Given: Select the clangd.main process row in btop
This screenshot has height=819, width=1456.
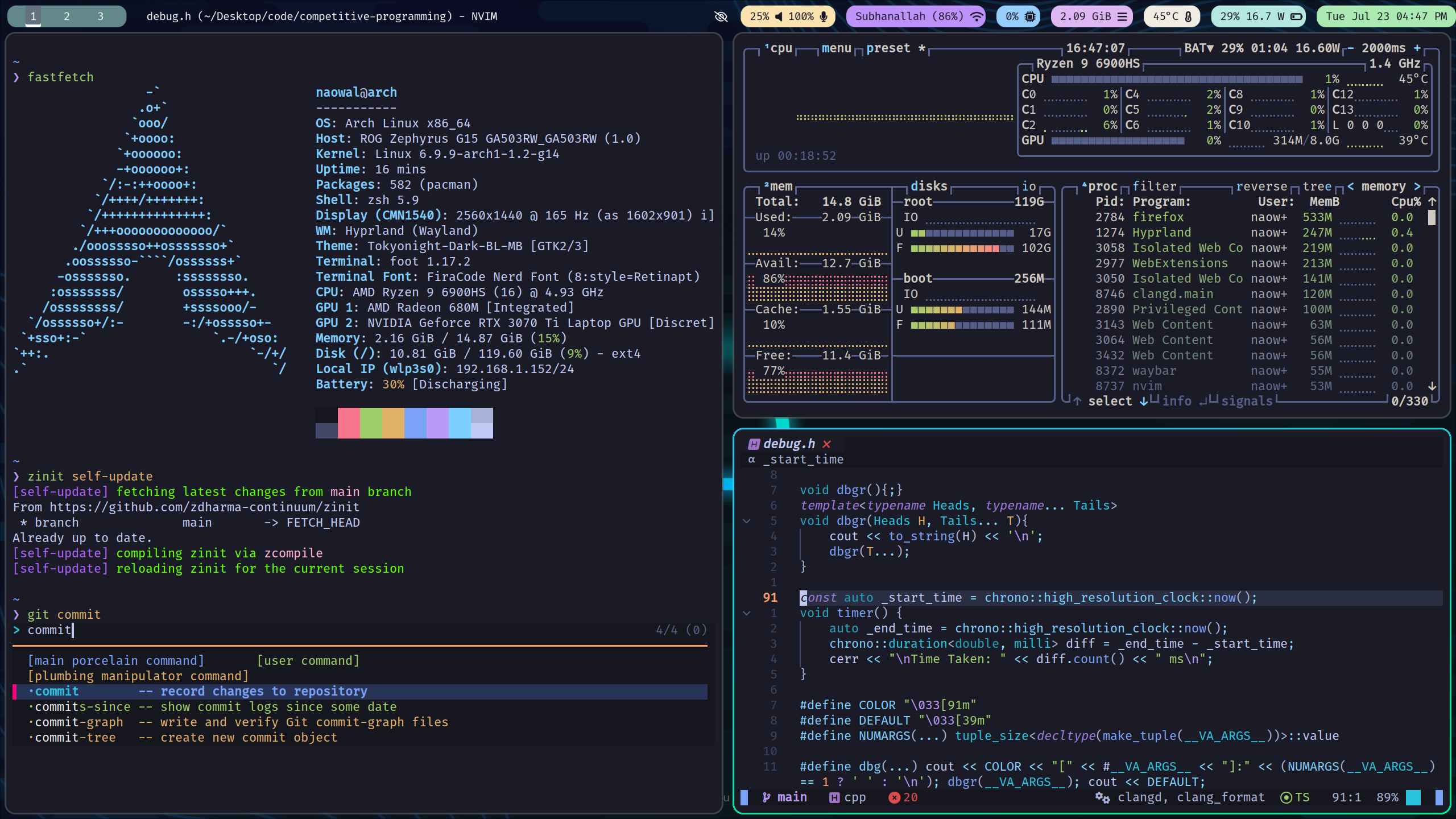Looking at the screenshot, I should (1254, 294).
